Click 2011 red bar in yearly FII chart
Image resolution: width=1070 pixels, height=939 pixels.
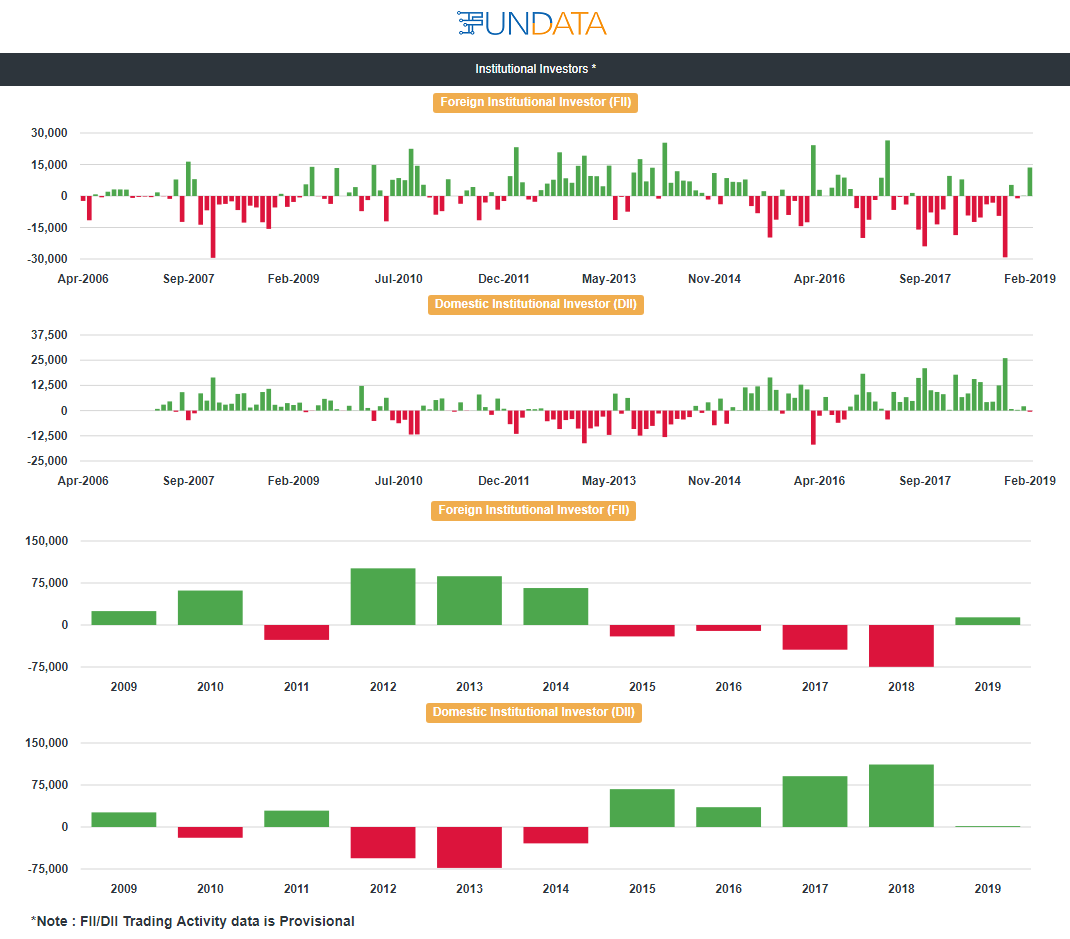point(296,633)
